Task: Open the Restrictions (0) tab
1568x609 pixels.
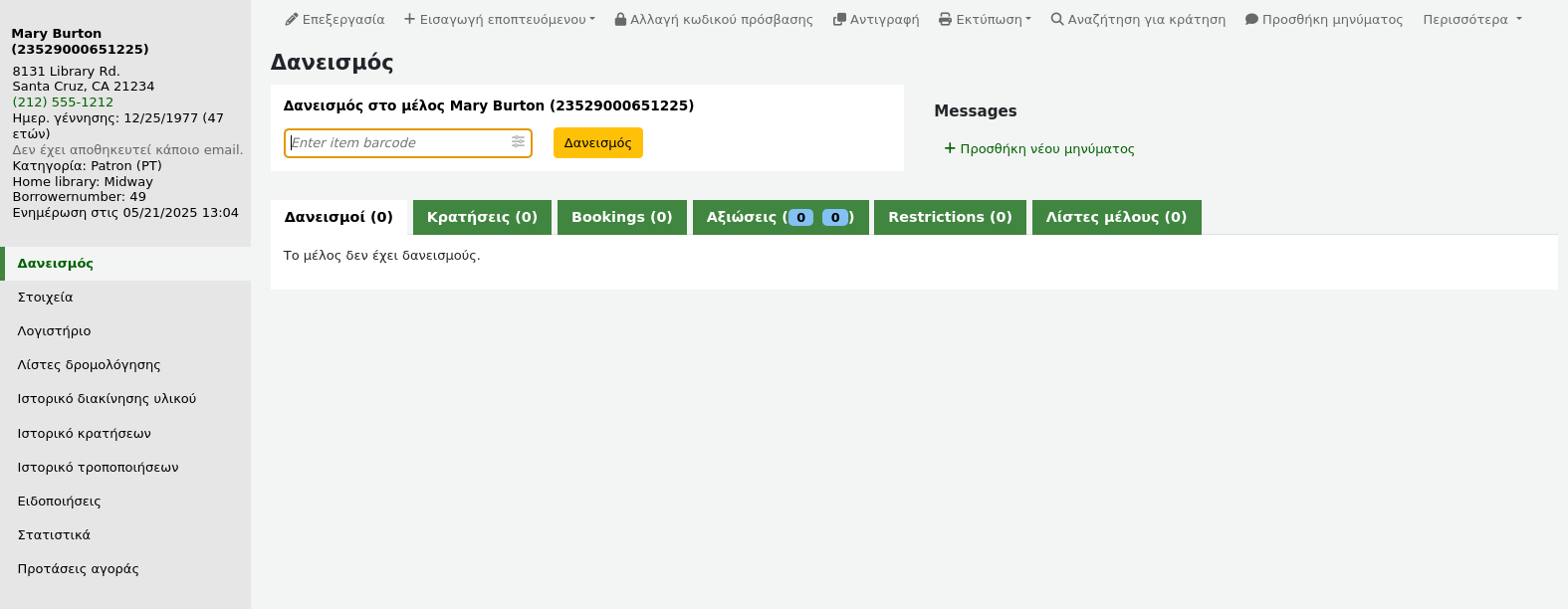Action: coord(950,217)
